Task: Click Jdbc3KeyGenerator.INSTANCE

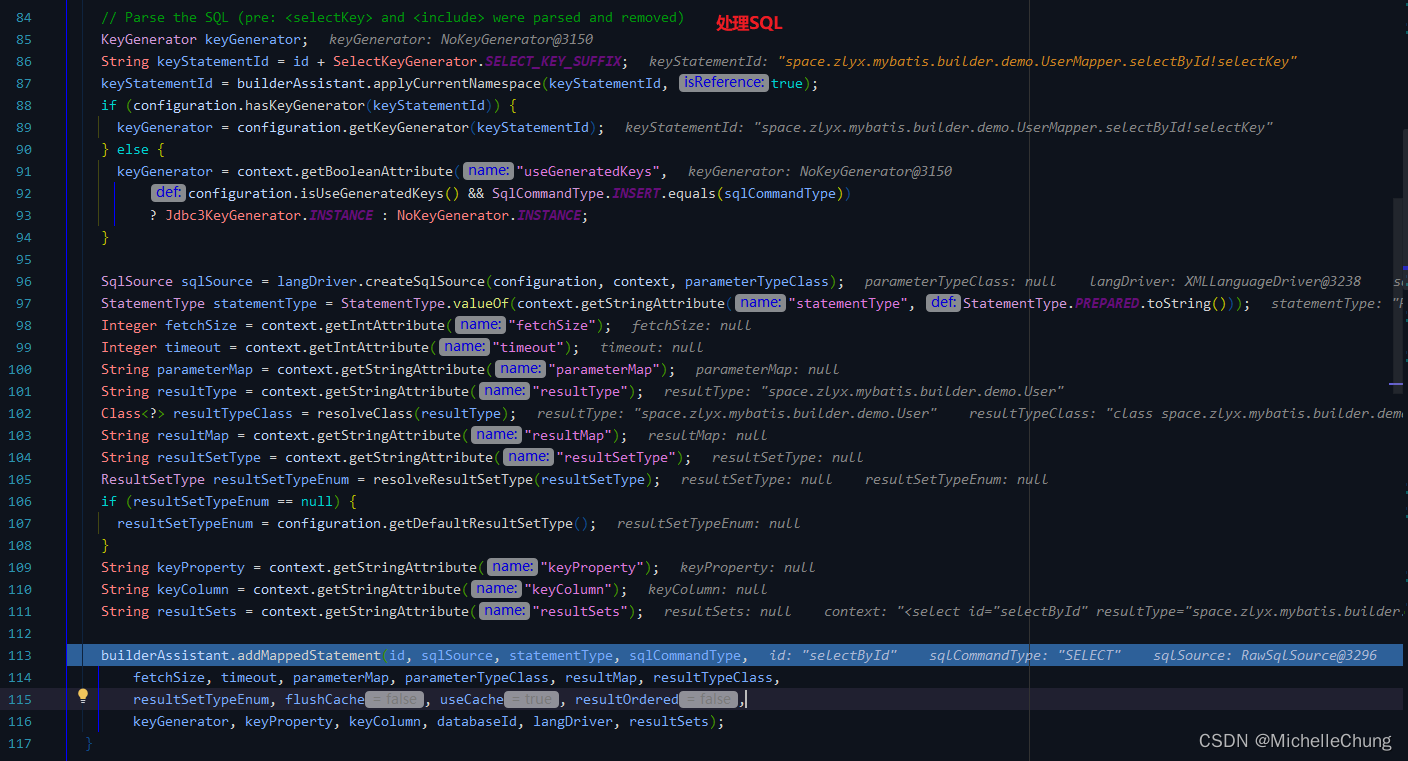Action: [269, 215]
